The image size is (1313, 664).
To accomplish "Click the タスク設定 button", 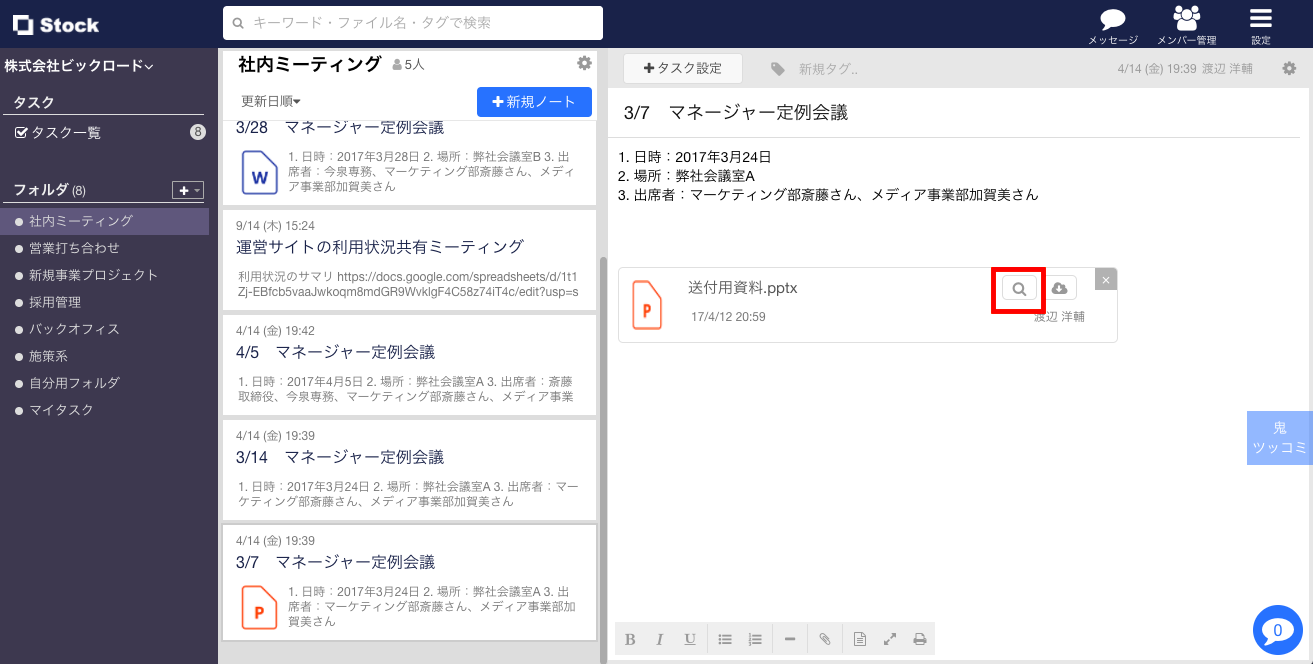I will [683, 67].
